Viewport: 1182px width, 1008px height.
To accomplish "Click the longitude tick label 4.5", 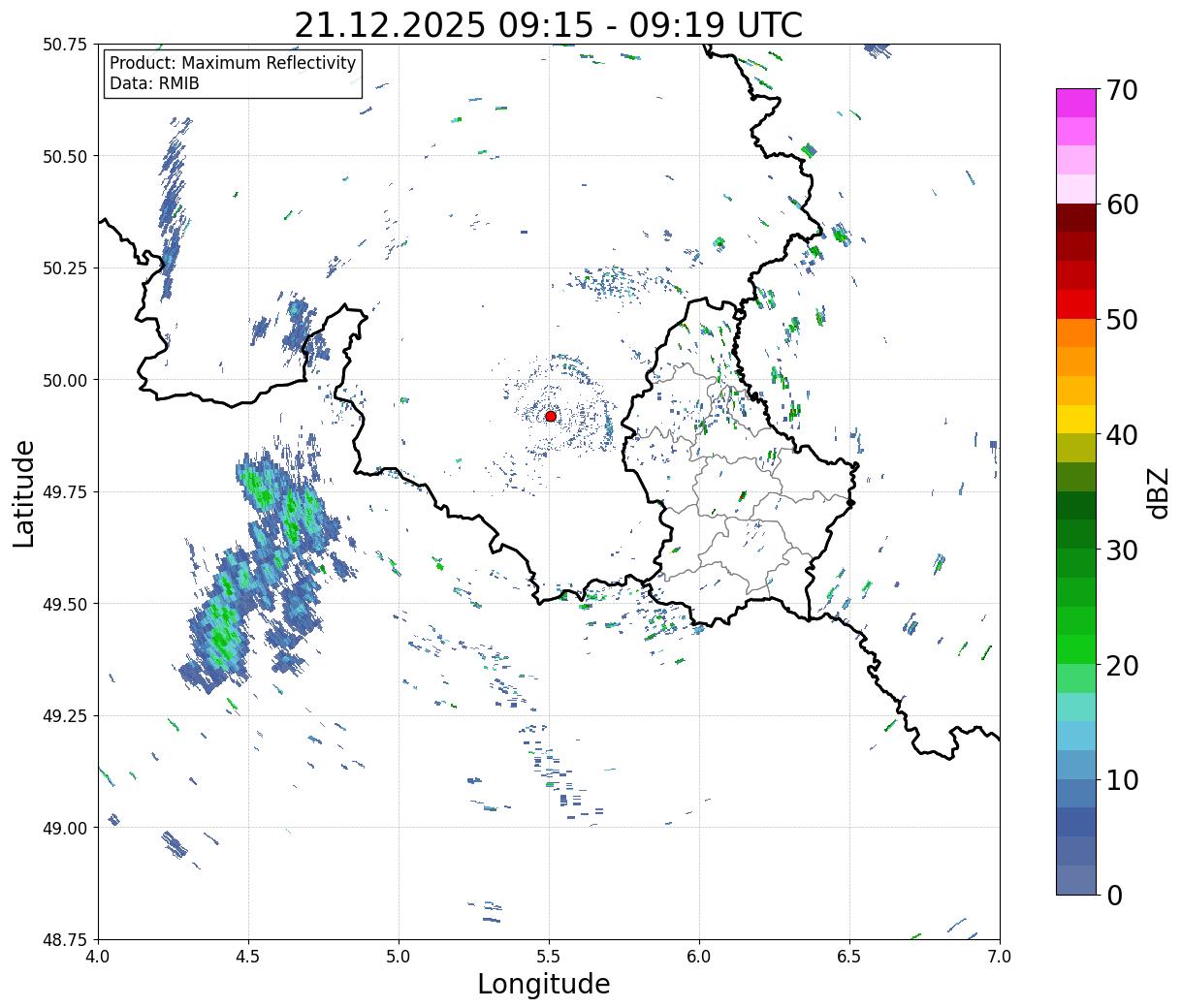I will [248, 956].
